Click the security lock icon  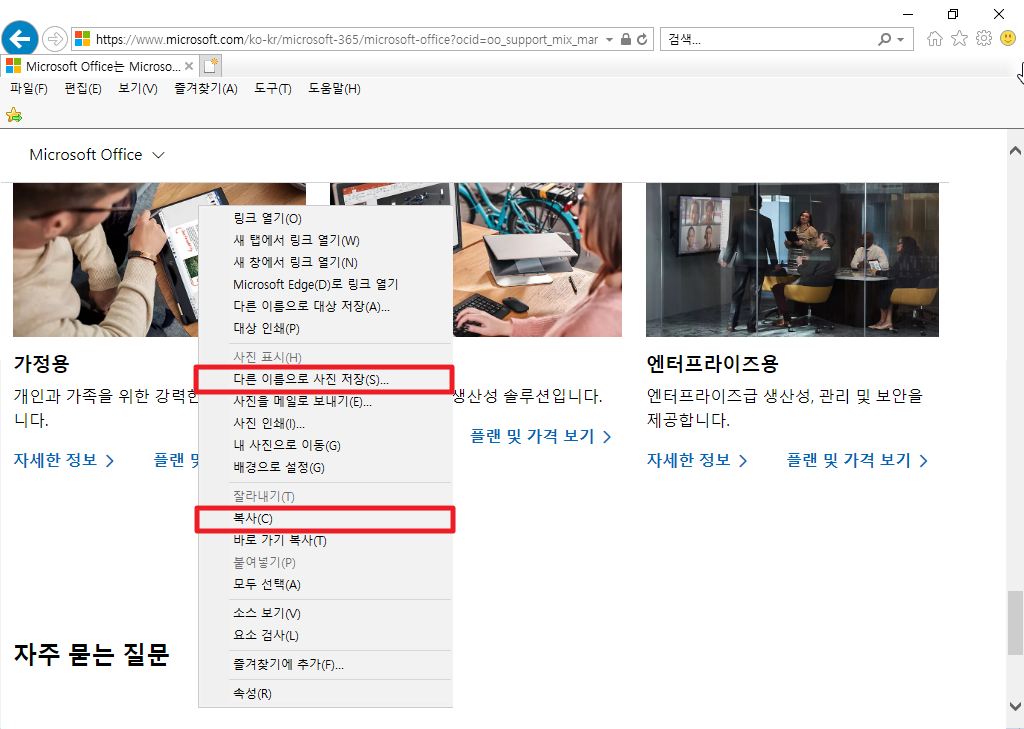click(625, 39)
